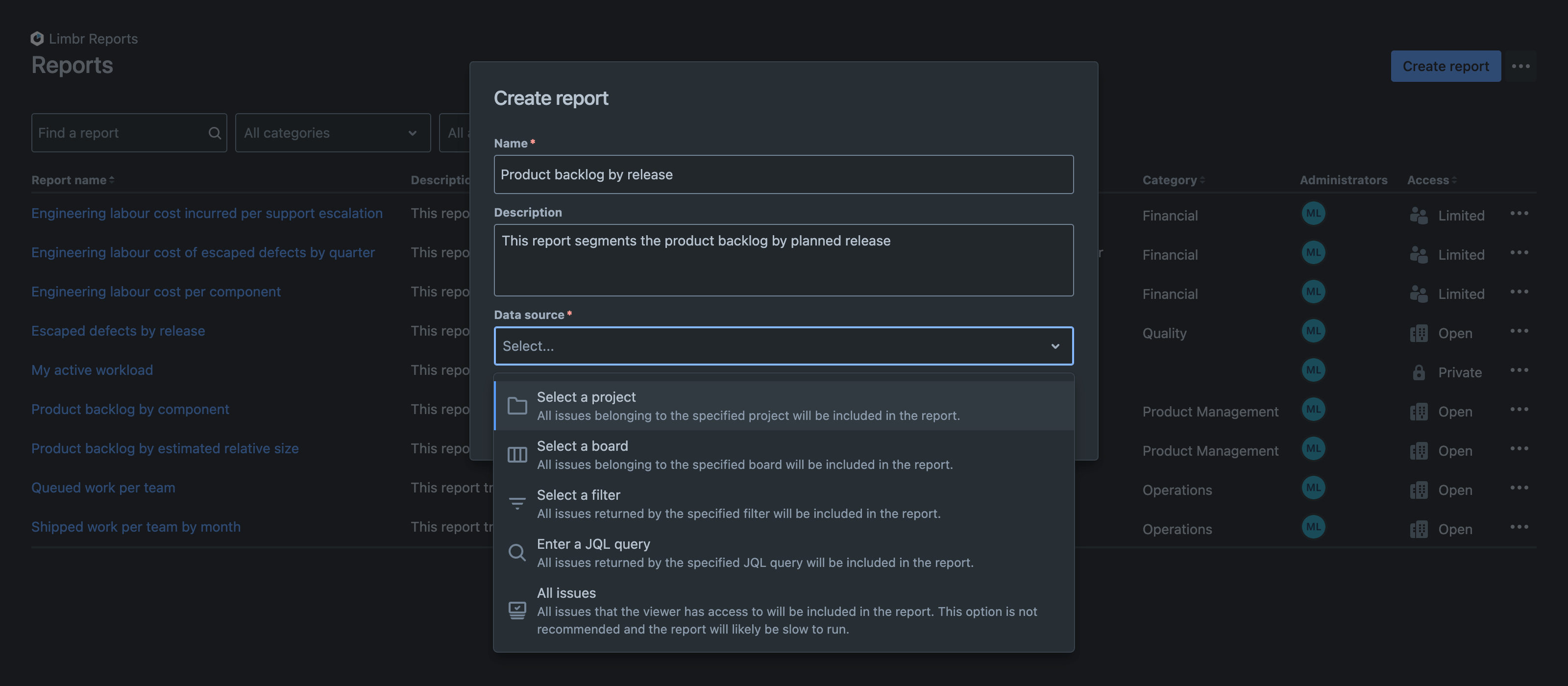The image size is (1568, 686).
Task: Open row menu for Shipped work per team by month
Action: (x=1519, y=527)
